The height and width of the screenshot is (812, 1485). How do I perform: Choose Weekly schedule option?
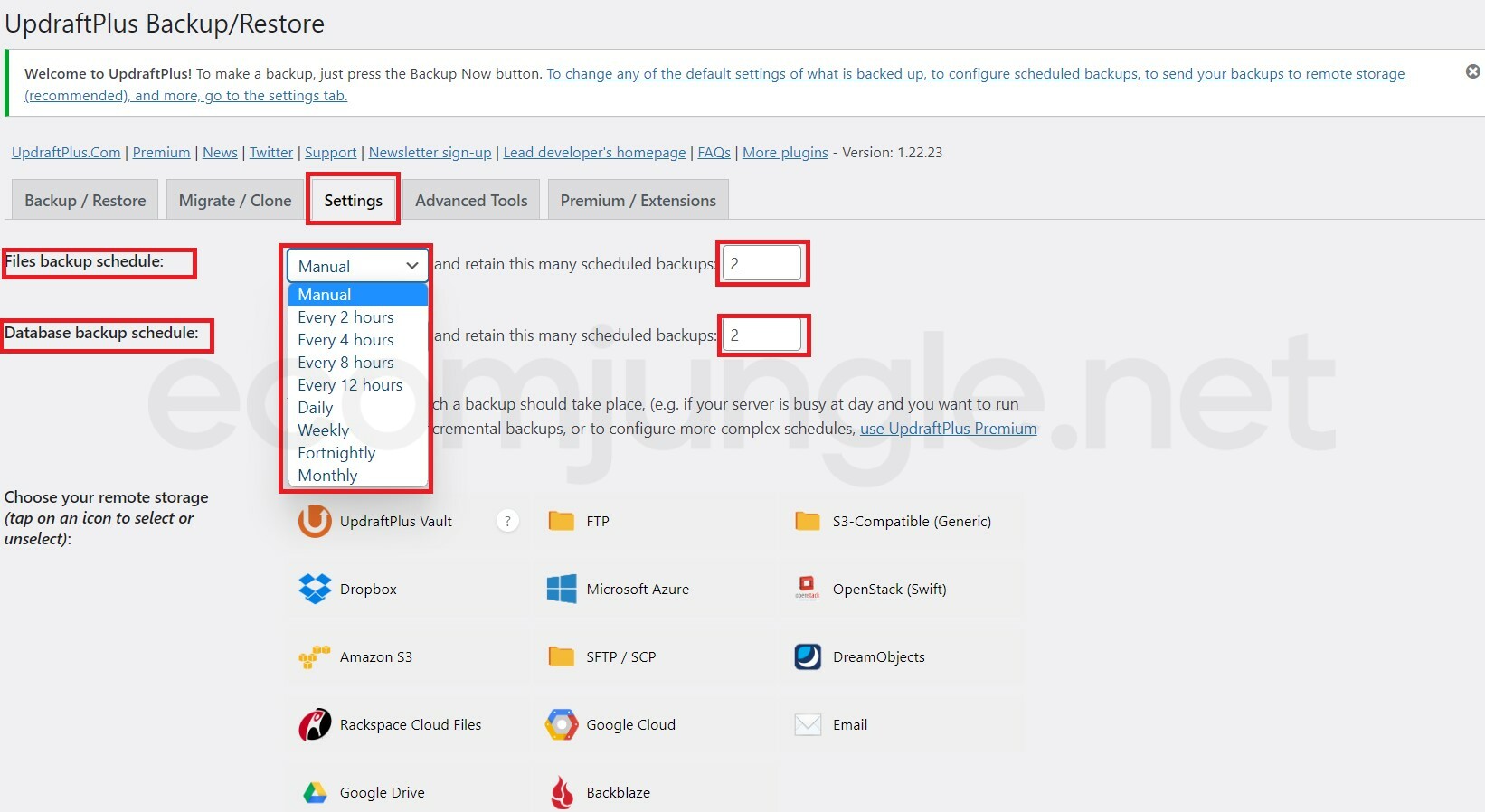pyautogui.click(x=357, y=430)
